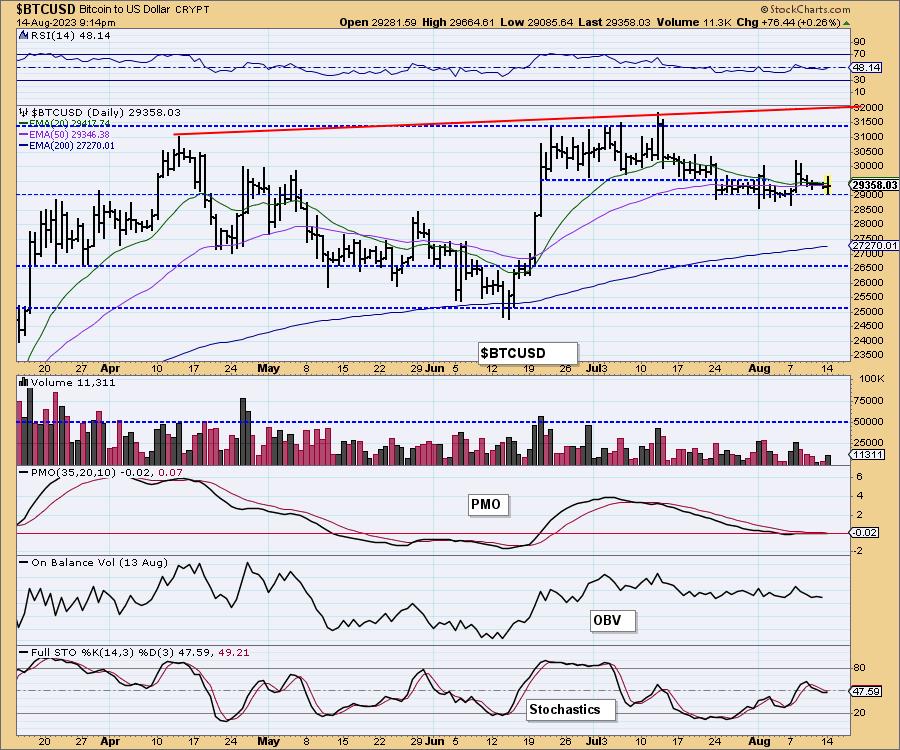Click the PMO(35,20,10) -0.02, 0.07 legend
The image size is (900, 750).
click(x=107, y=472)
